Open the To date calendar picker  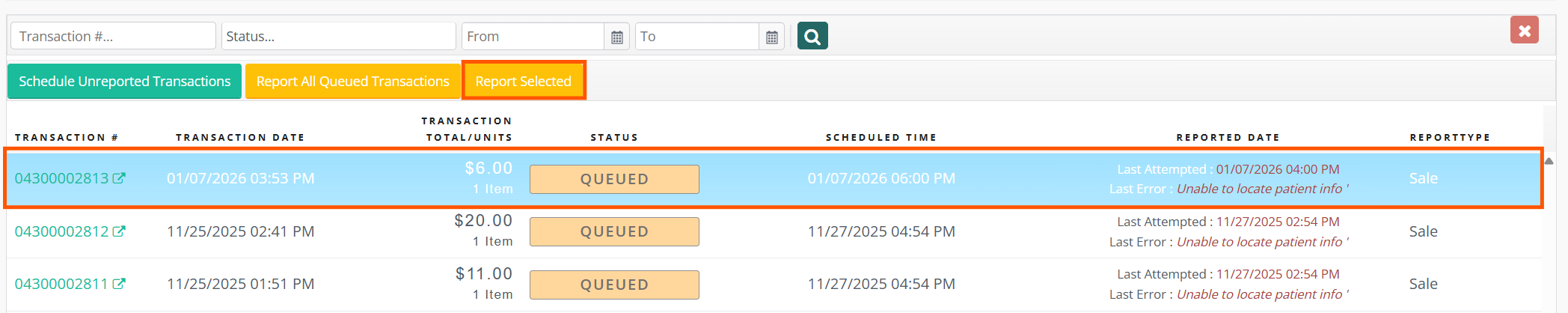tap(772, 37)
